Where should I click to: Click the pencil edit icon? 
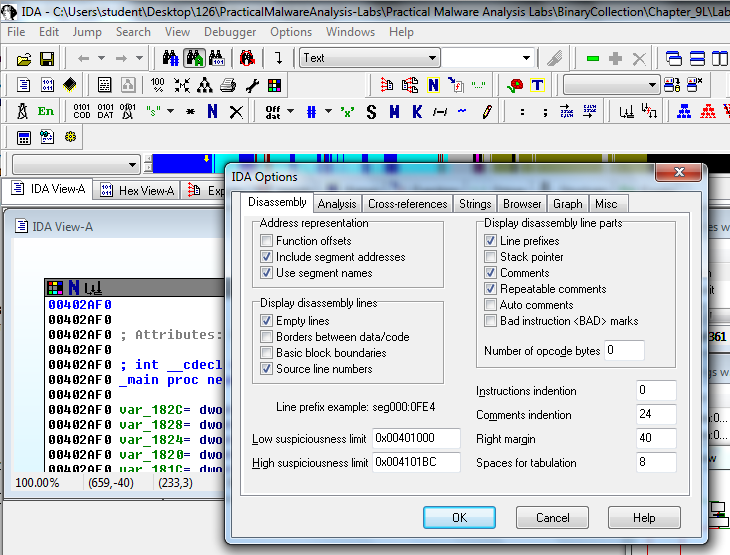point(487,112)
